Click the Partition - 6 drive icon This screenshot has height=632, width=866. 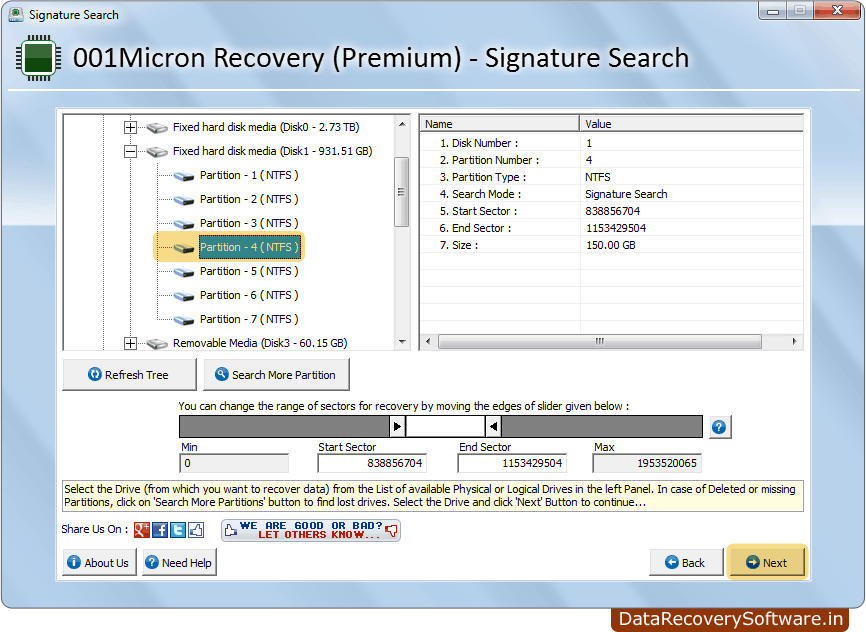(184, 296)
